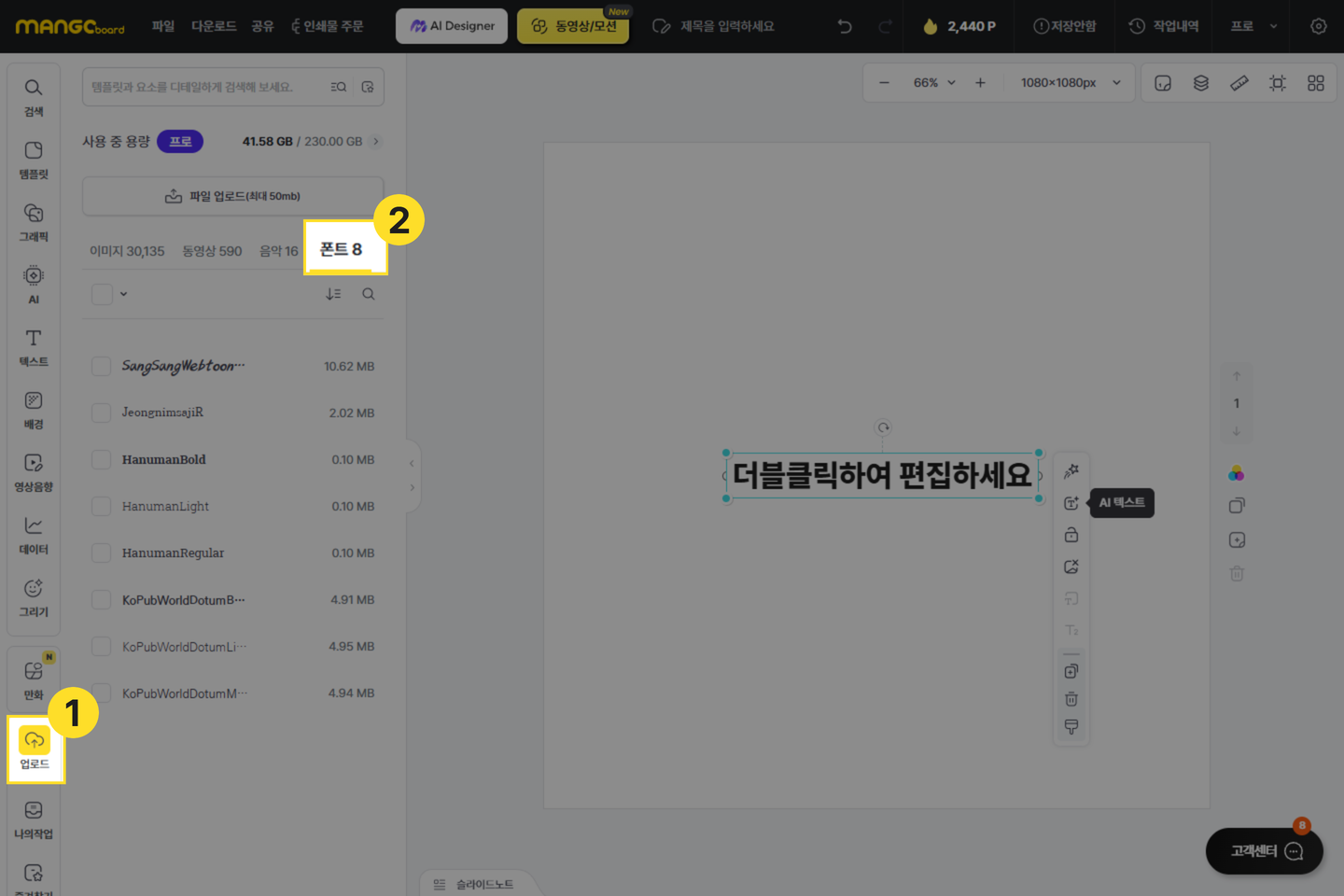Expand the 프로 account dropdown in header

pyautogui.click(x=1253, y=26)
